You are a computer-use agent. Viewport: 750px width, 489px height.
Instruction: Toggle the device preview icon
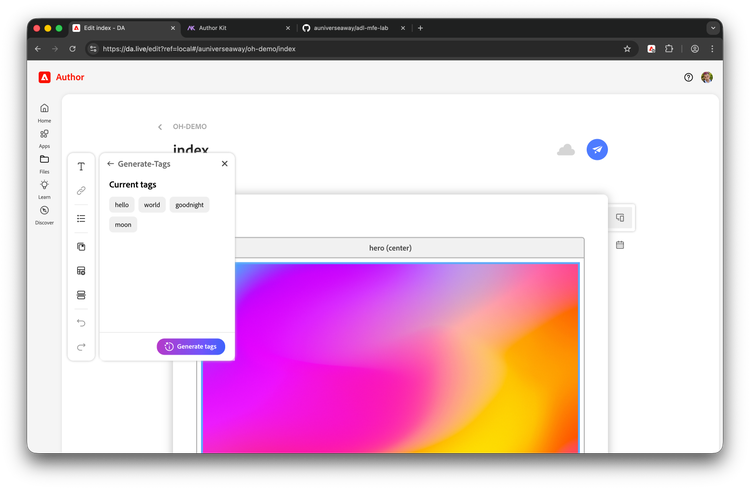click(620, 217)
